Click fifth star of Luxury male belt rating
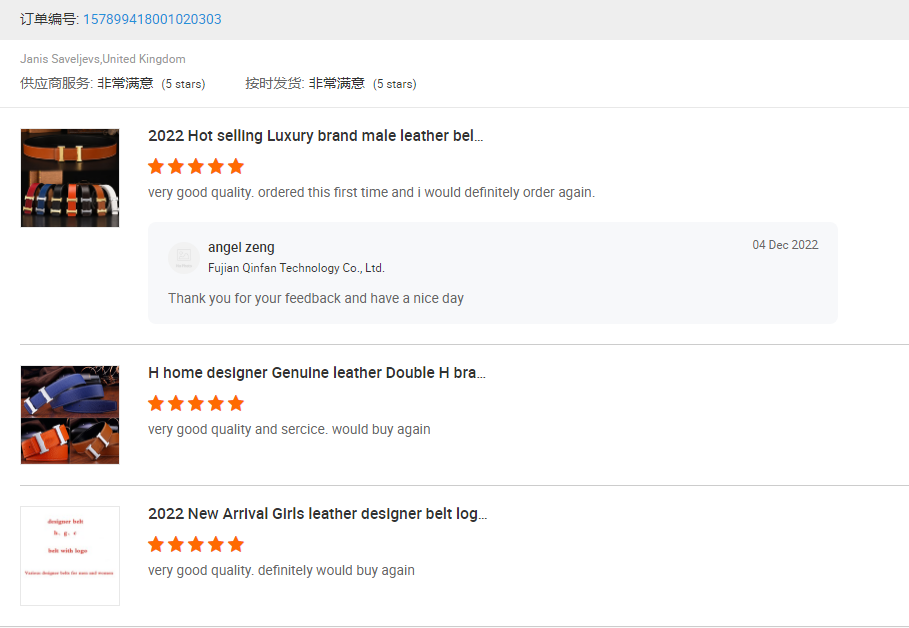This screenshot has height=628, width=909. (236, 166)
